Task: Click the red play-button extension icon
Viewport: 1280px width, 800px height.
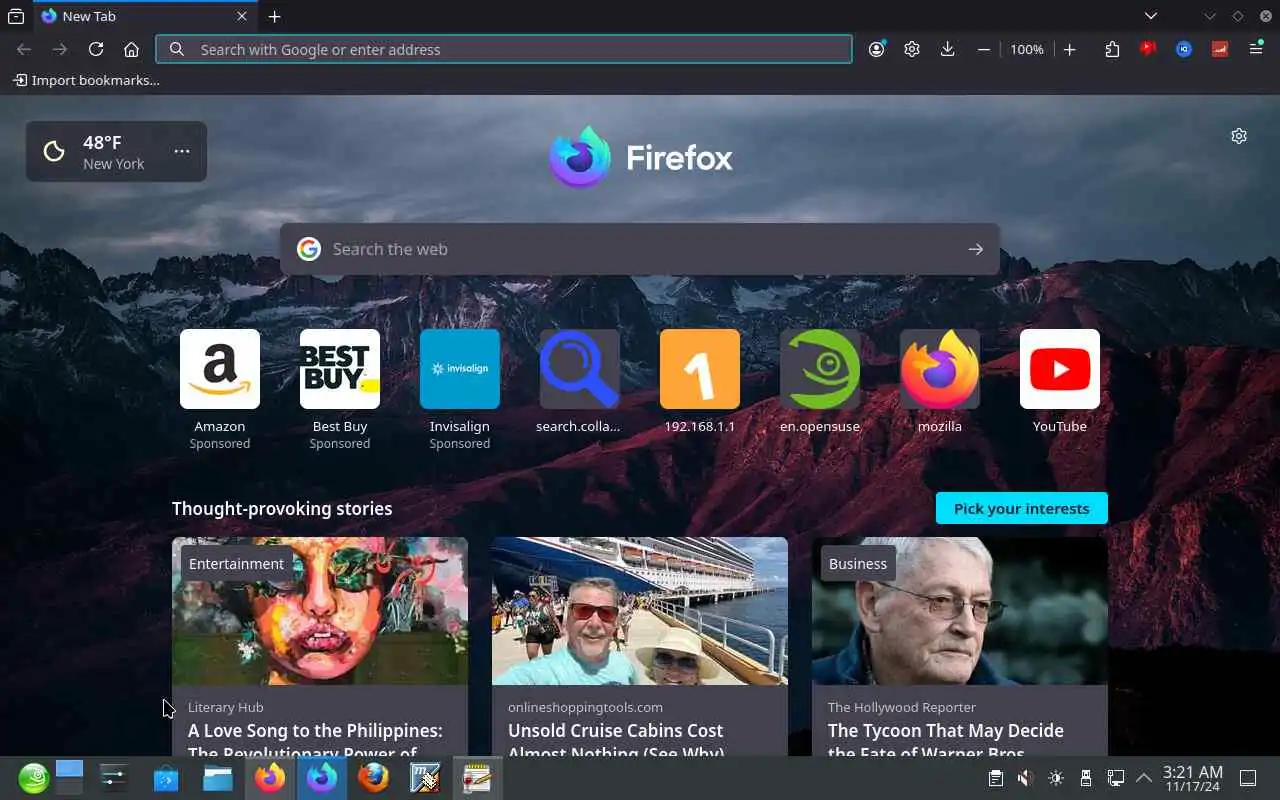Action: point(1148,48)
